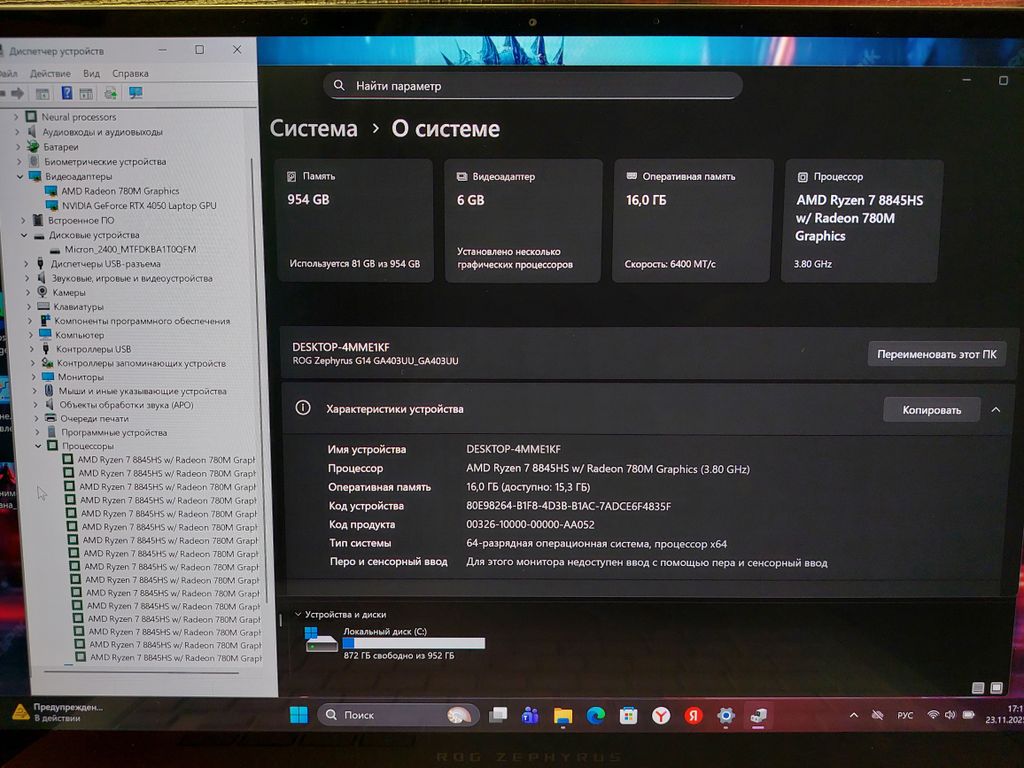Open the Действие menu
The height and width of the screenshot is (768, 1024).
[x=50, y=73]
